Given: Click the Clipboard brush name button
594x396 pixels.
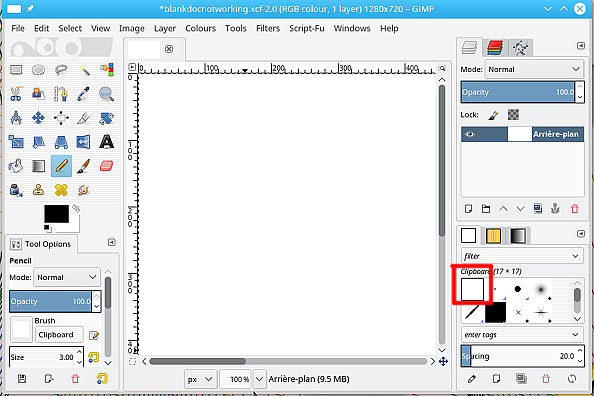Looking at the screenshot, I should pyautogui.click(x=59, y=335).
